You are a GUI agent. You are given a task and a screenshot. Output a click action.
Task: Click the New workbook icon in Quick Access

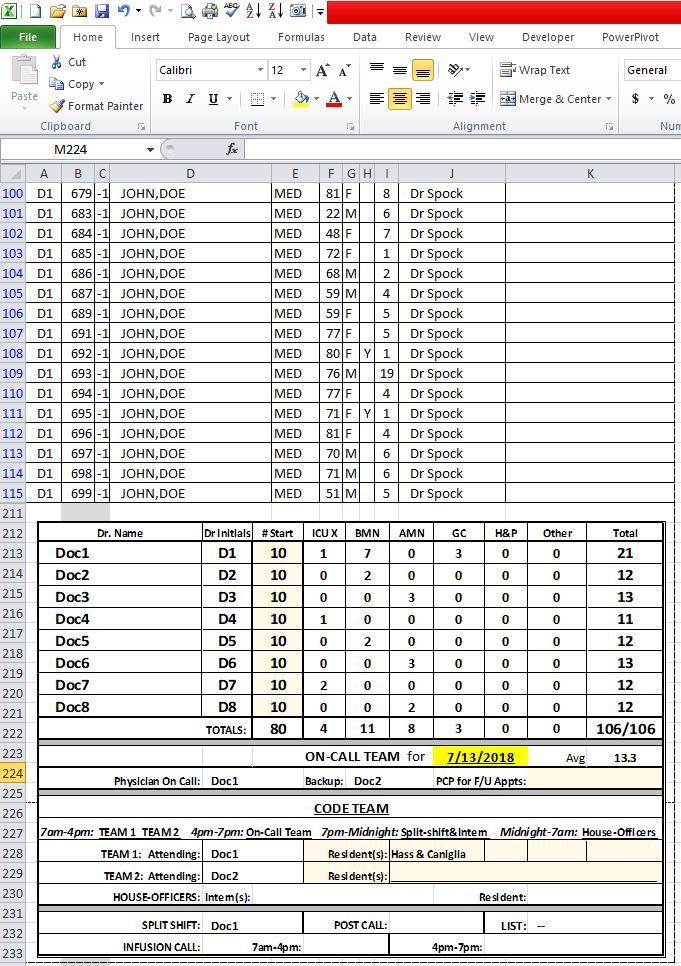(x=36, y=10)
